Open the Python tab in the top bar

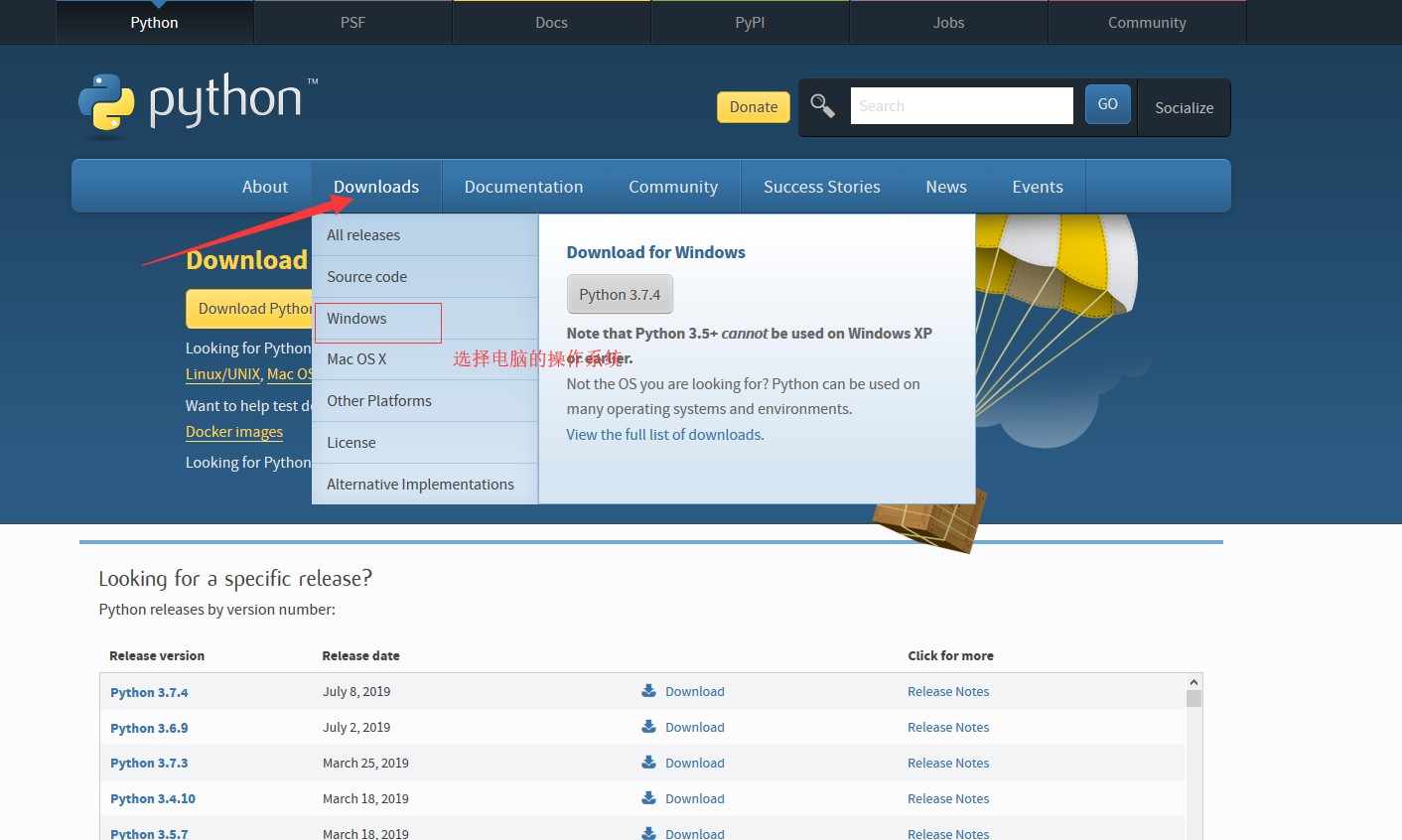tap(155, 23)
